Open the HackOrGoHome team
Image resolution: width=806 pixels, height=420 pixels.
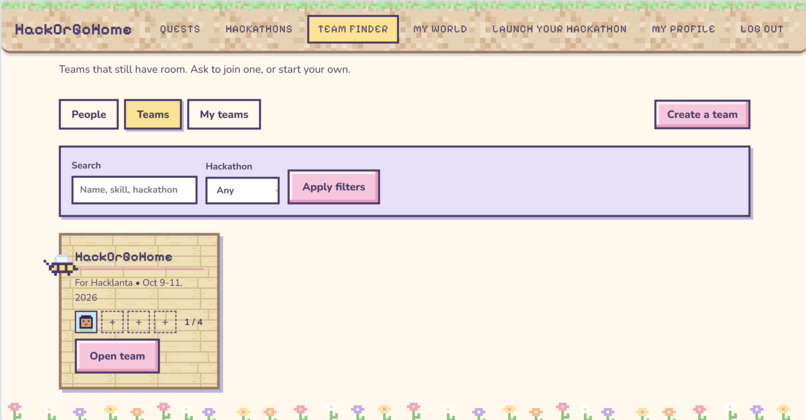pos(117,356)
